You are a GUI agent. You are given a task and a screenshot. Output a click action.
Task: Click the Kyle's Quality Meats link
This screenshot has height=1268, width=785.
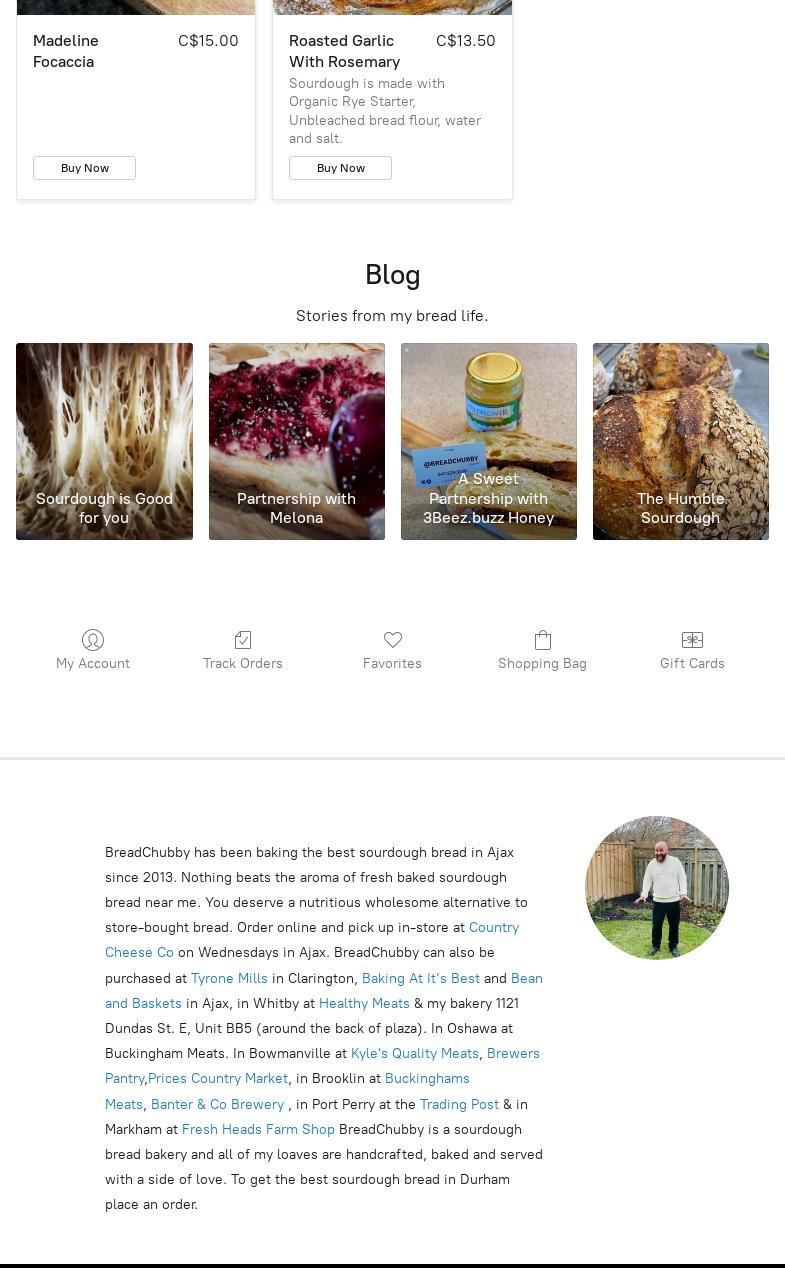pyautogui.click(x=415, y=1053)
